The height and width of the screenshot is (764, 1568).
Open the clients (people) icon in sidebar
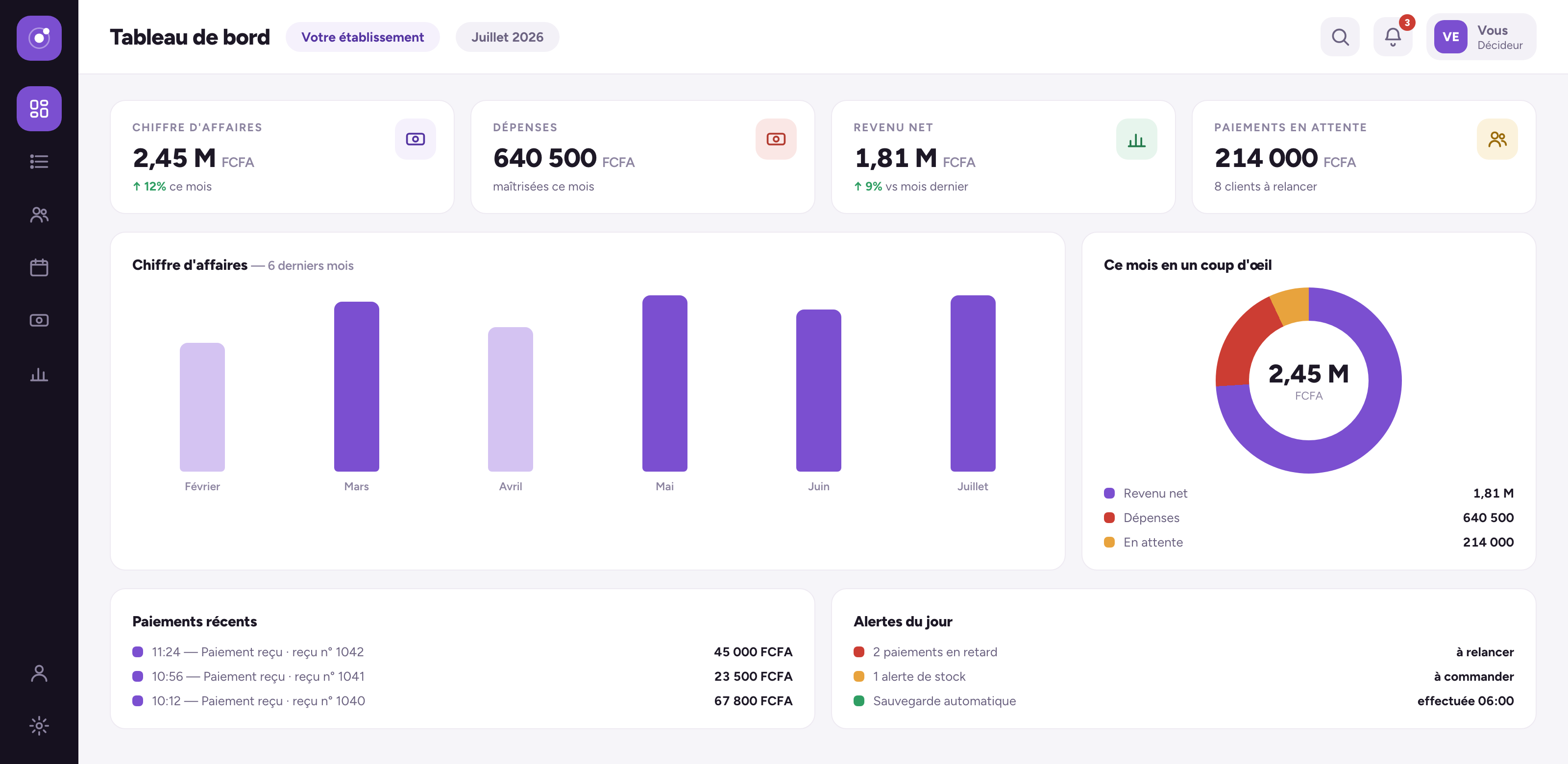[x=39, y=214]
